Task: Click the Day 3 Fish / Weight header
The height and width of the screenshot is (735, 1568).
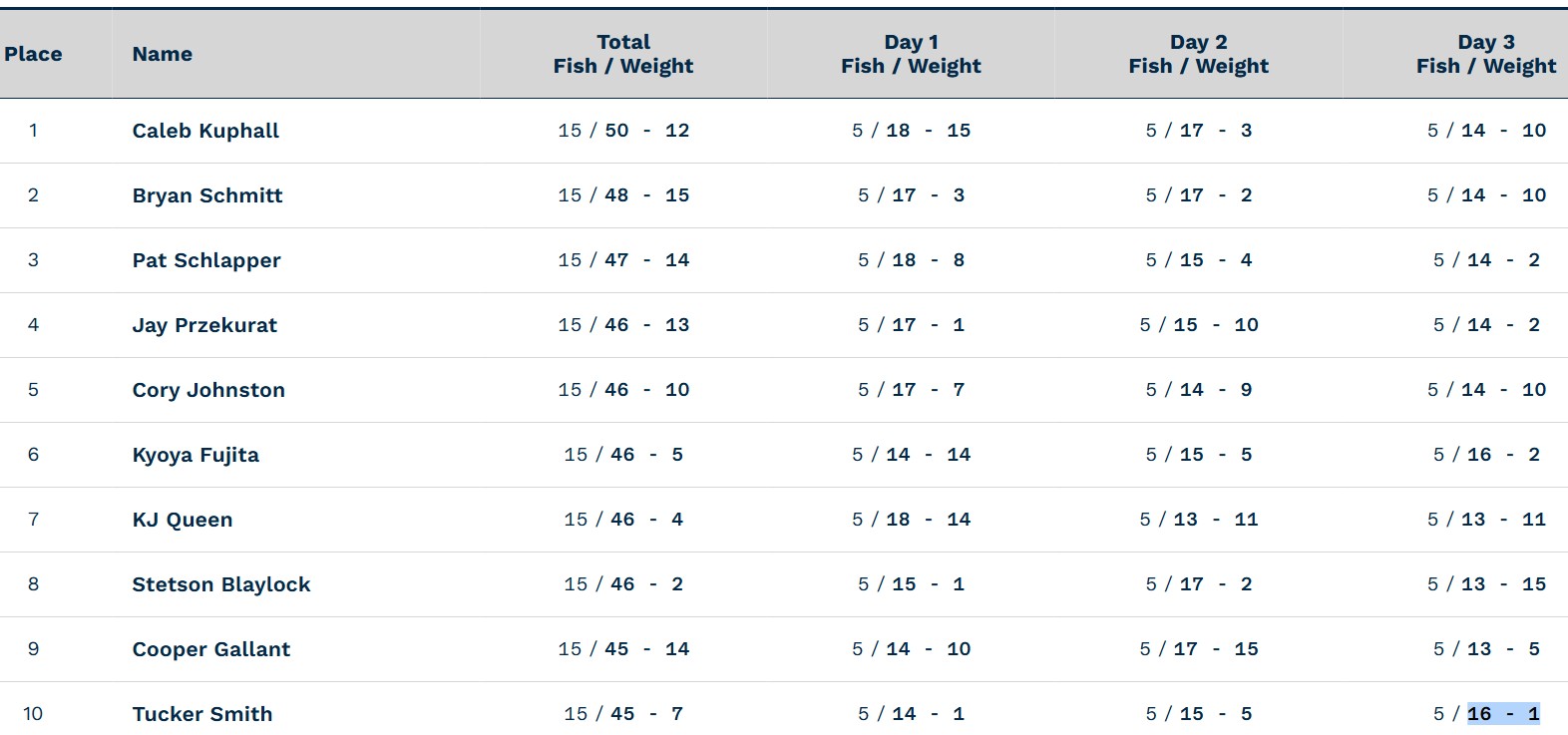Action: [x=1486, y=54]
